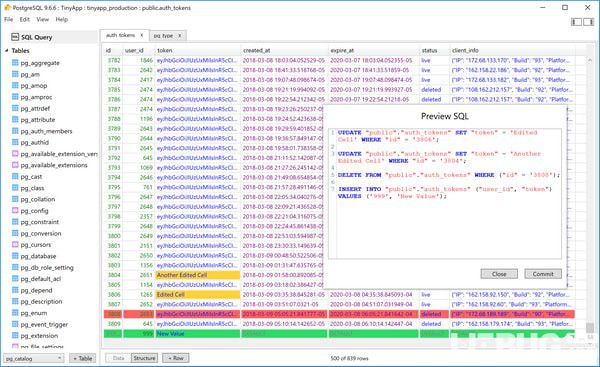Open the pg_aggregate table
This screenshot has width=600, height=367.
point(40,63)
